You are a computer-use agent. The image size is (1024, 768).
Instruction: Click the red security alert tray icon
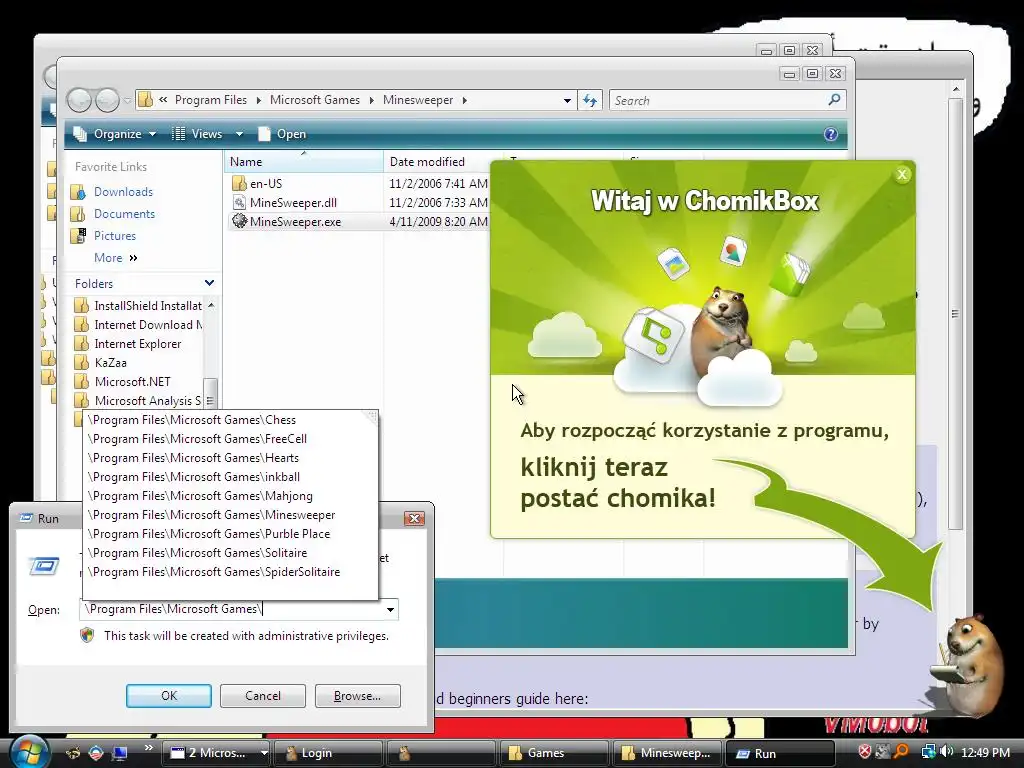point(865,752)
